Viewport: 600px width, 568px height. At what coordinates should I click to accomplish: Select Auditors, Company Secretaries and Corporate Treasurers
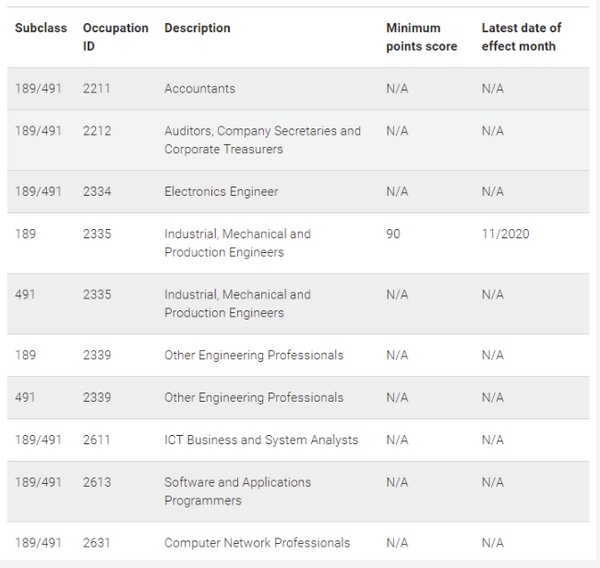262,140
